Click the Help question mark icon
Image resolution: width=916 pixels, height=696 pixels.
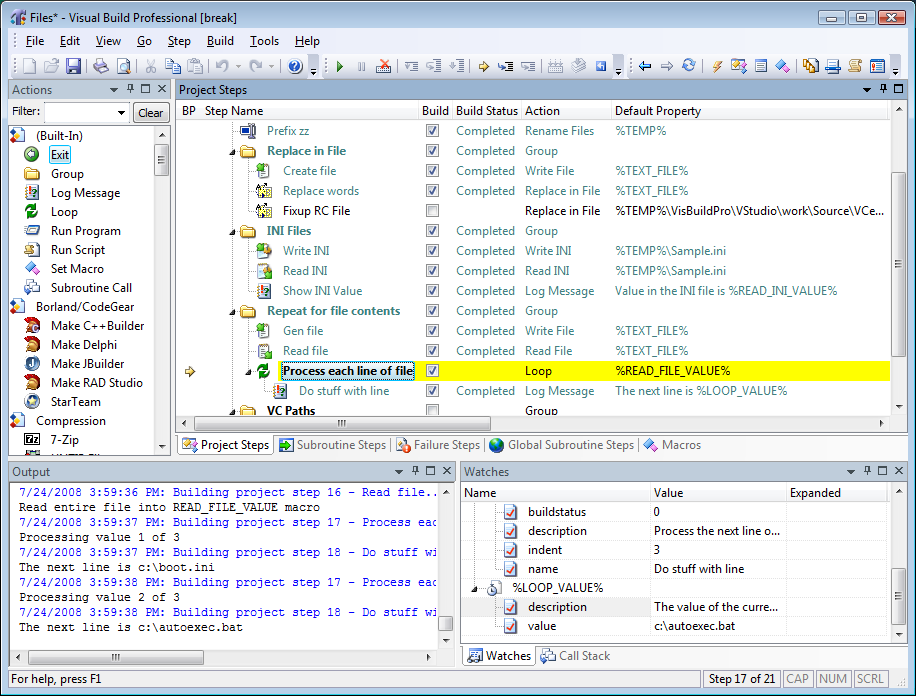point(295,67)
